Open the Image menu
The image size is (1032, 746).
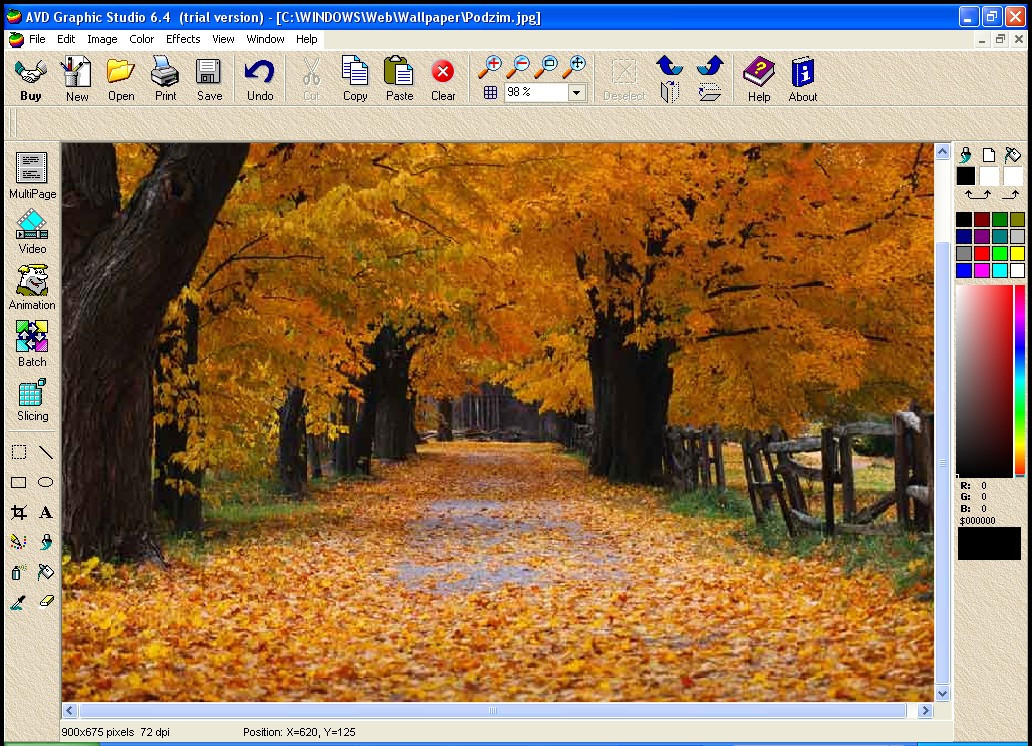tap(102, 39)
